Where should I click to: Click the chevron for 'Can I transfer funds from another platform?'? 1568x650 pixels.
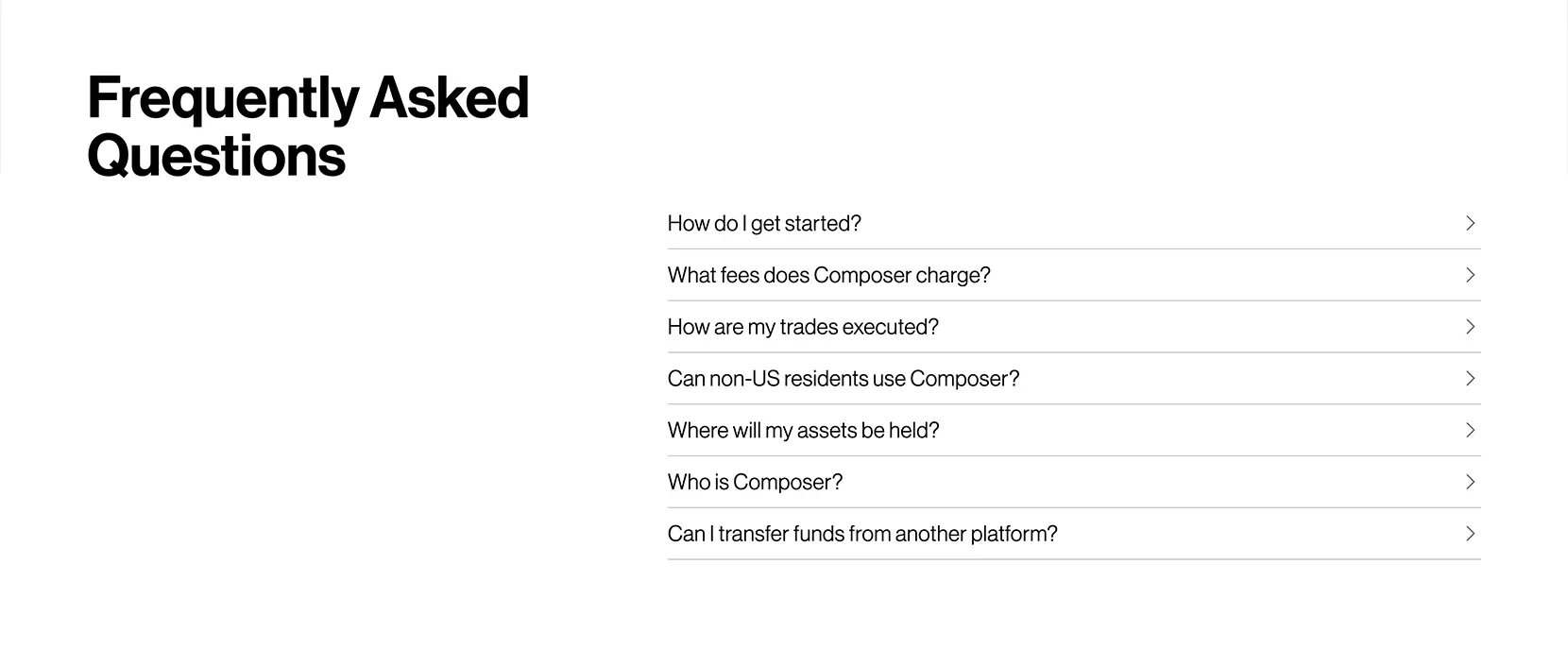tap(1470, 534)
